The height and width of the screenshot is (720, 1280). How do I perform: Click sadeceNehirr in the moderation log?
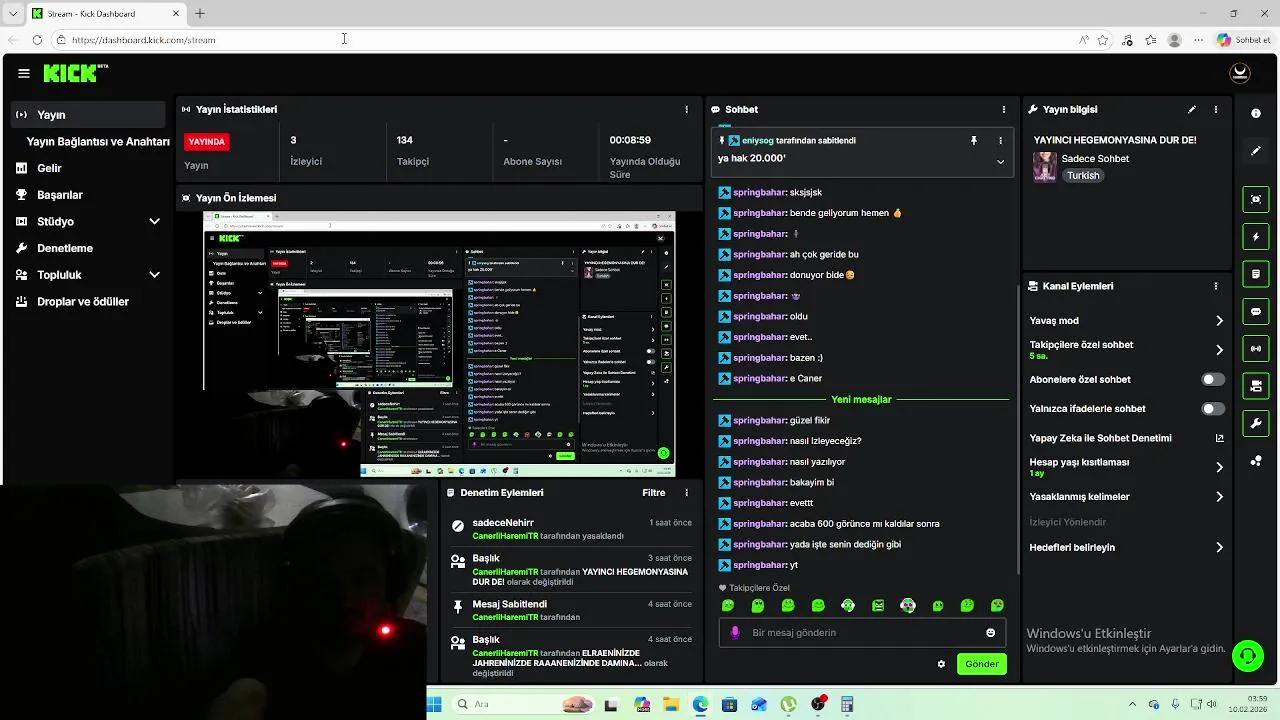pos(503,523)
